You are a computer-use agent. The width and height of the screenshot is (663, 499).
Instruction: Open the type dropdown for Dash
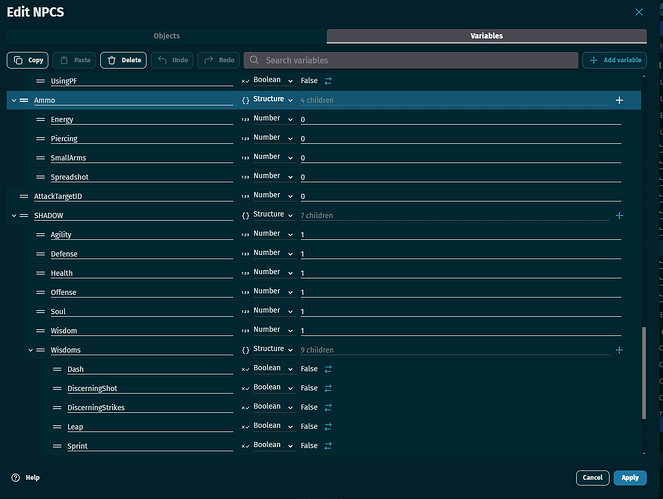pyautogui.click(x=273, y=368)
